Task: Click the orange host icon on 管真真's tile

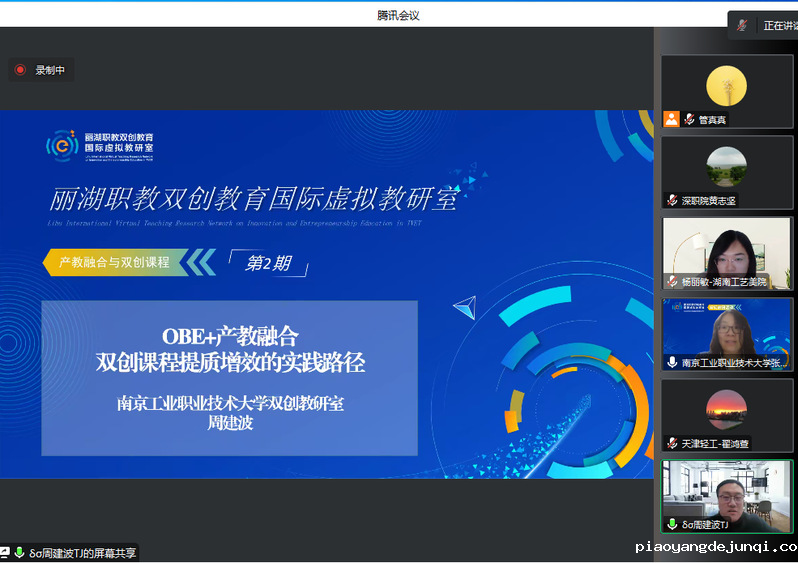Action: pyautogui.click(x=672, y=119)
